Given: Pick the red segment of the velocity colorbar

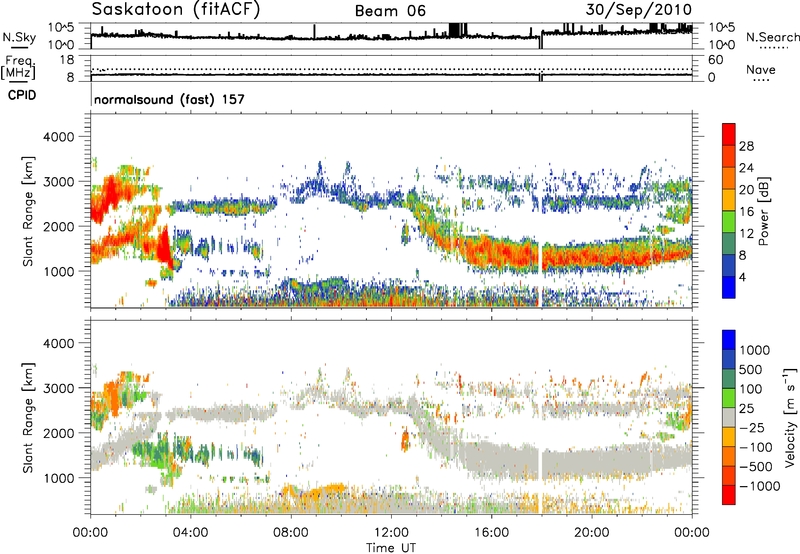Looking at the screenshot, I should [x=729, y=495].
